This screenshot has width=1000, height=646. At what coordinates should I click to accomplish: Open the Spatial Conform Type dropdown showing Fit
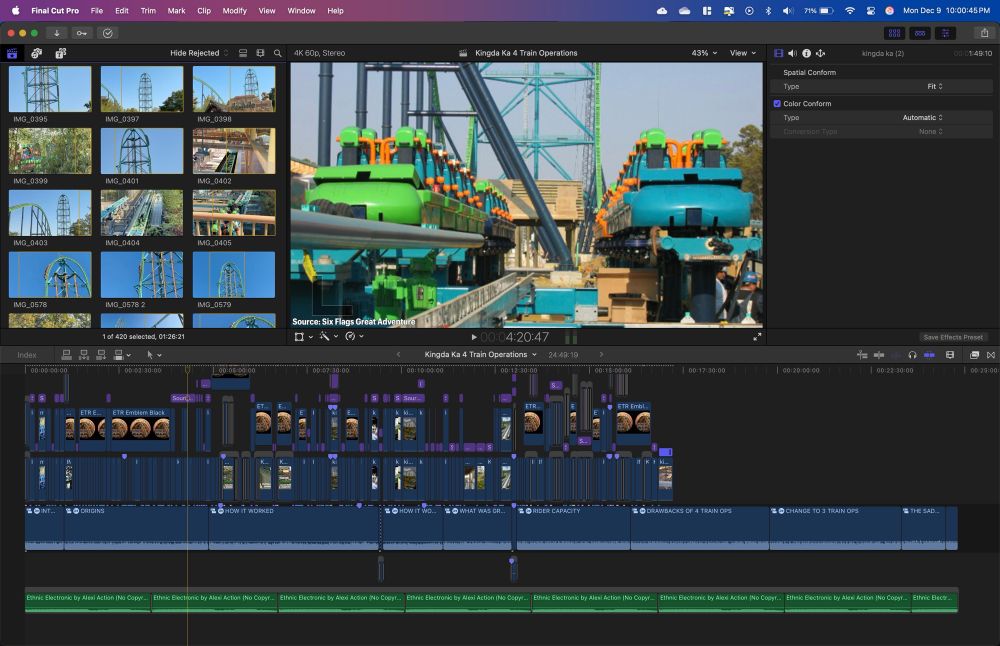pos(934,87)
